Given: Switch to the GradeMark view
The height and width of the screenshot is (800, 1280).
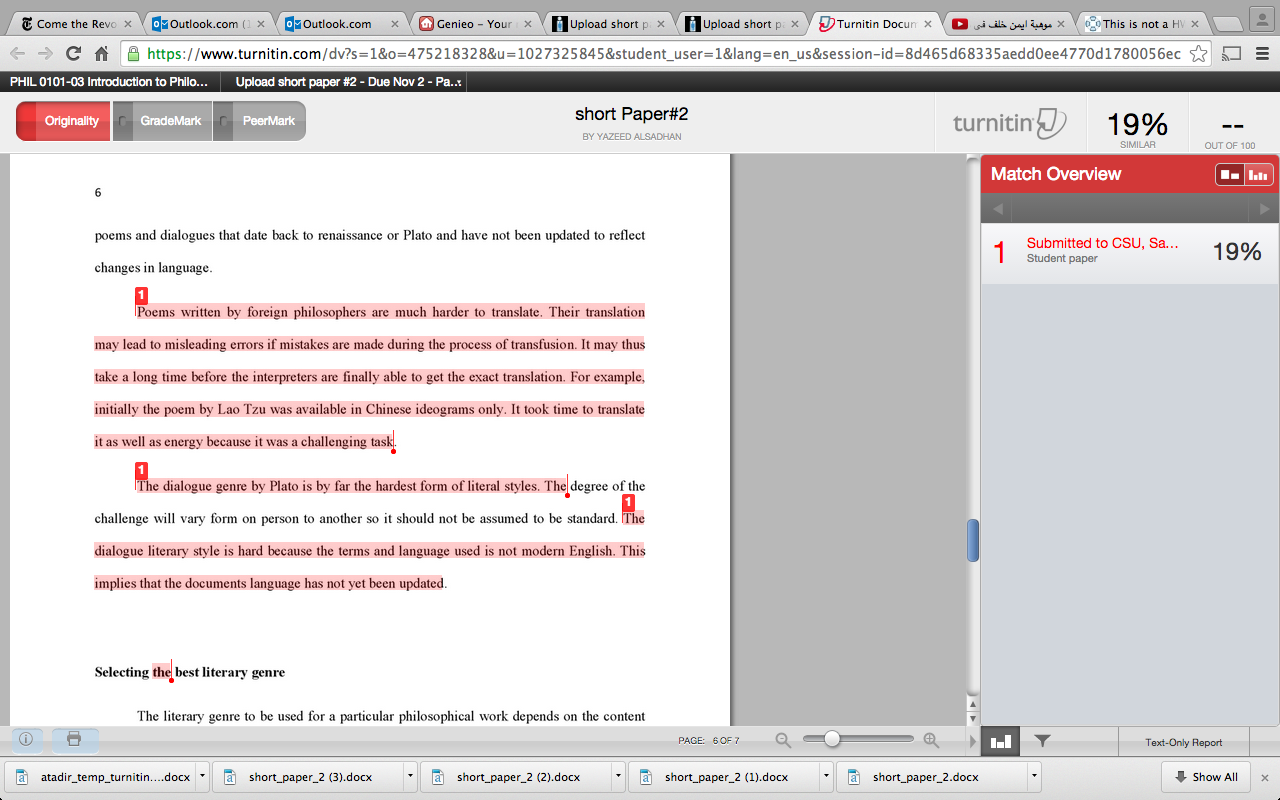Looking at the screenshot, I should 162,121.
